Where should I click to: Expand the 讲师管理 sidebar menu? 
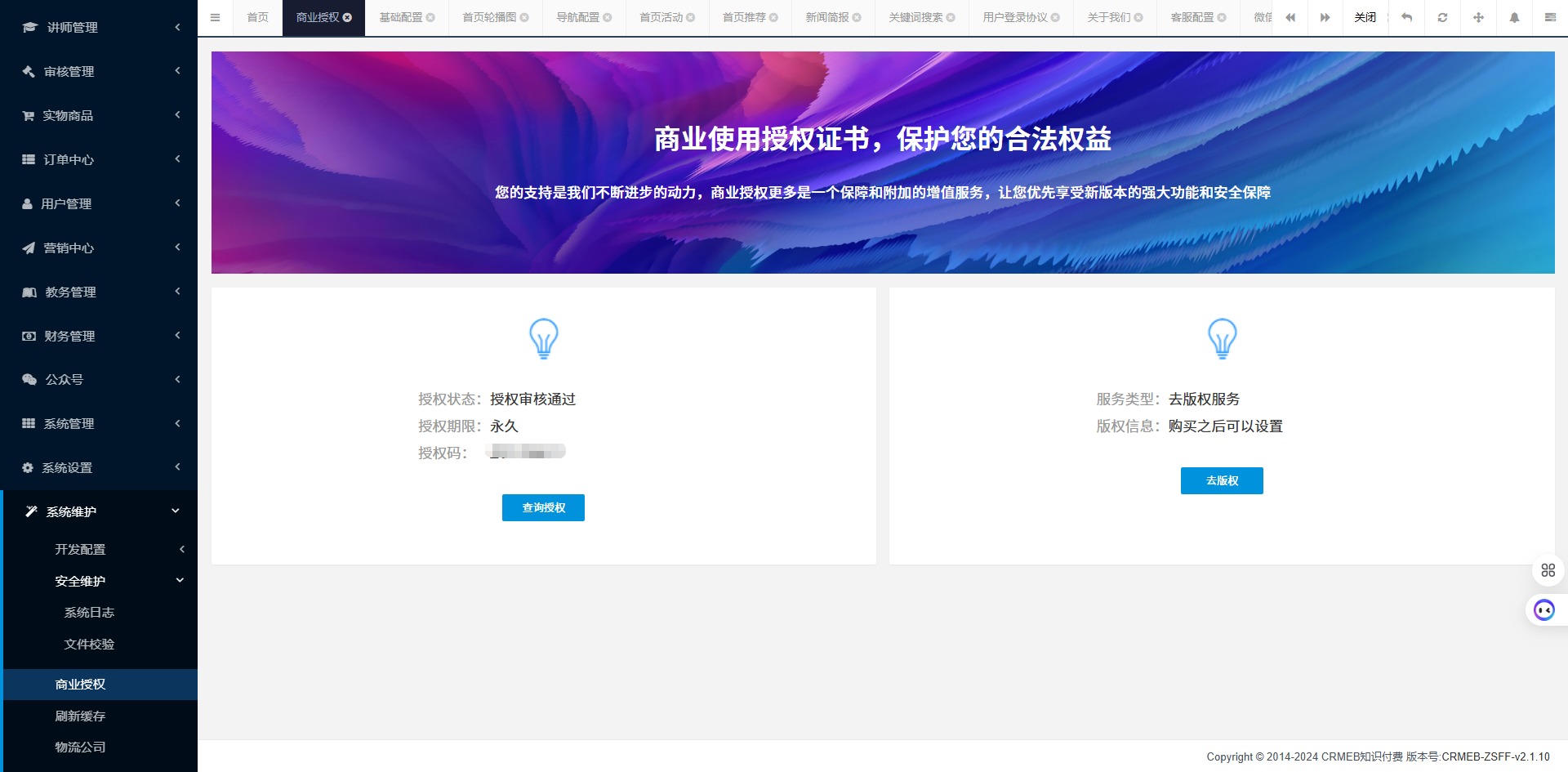(x=99, y=27)
